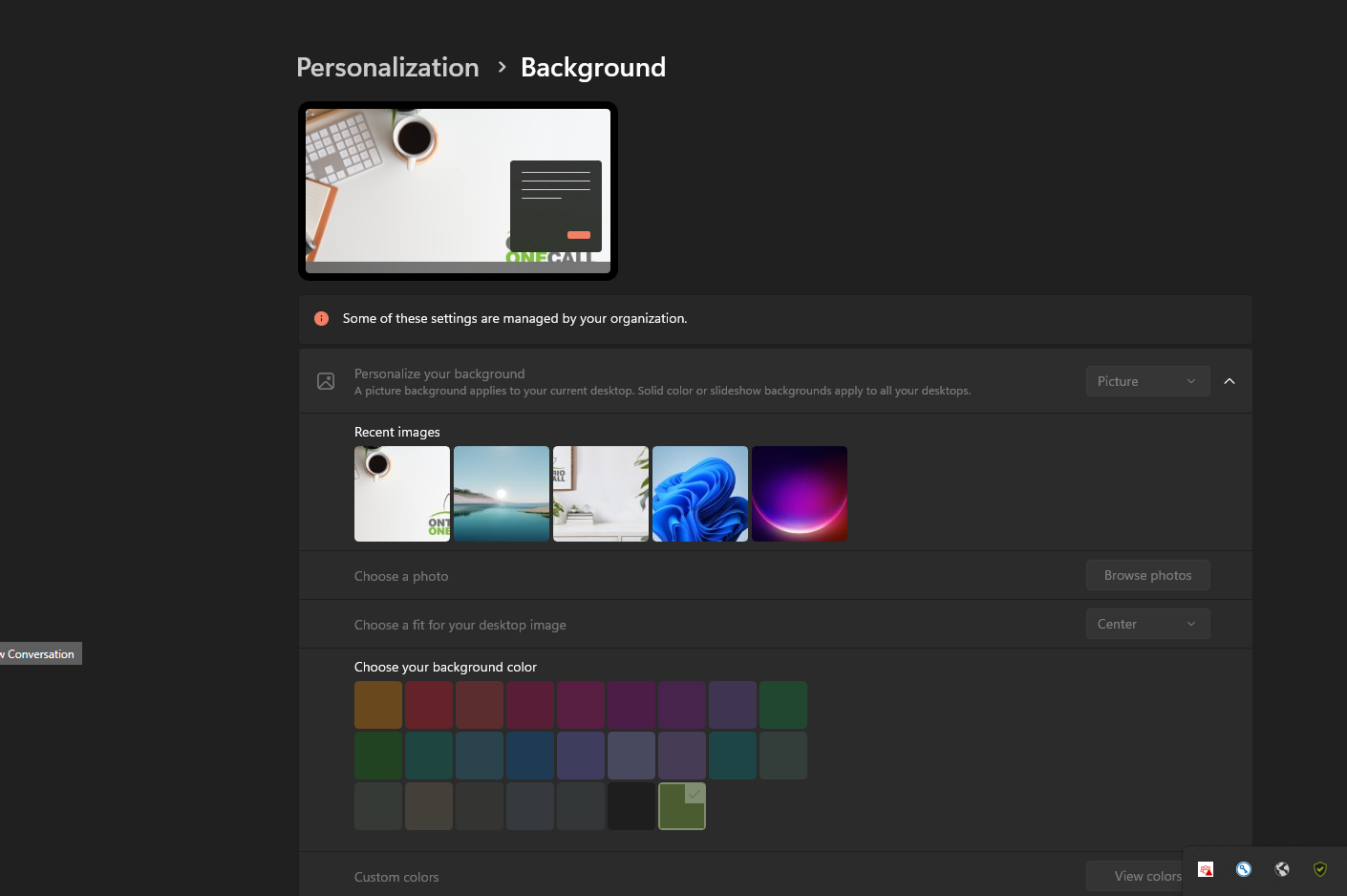This screenshot has height=896, width=1347.
Task: Open the blue key system tray icon
Action: (x=1243, y=869)
